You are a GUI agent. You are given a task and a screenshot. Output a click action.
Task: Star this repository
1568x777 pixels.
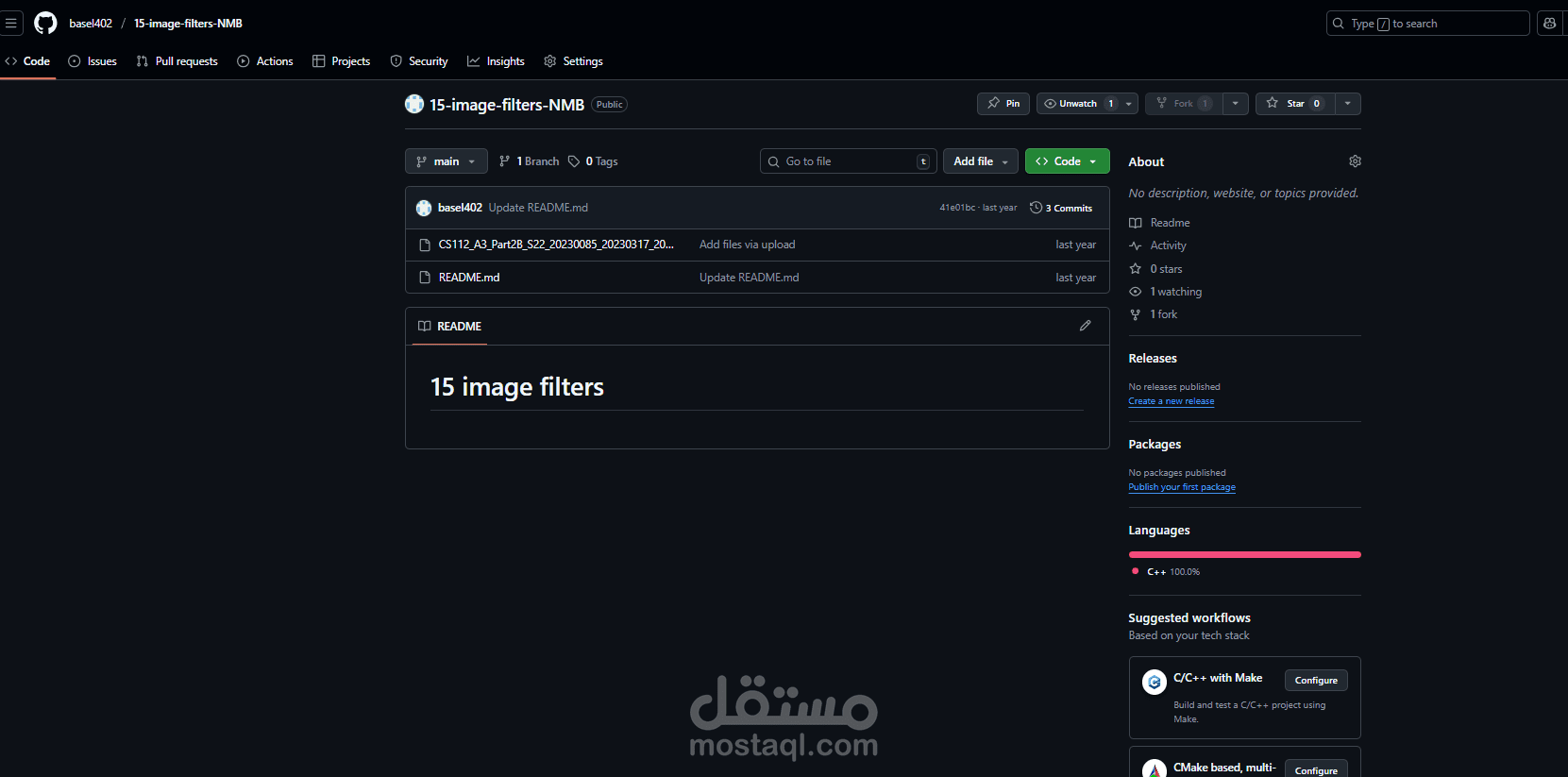[x=1295, y=104]
